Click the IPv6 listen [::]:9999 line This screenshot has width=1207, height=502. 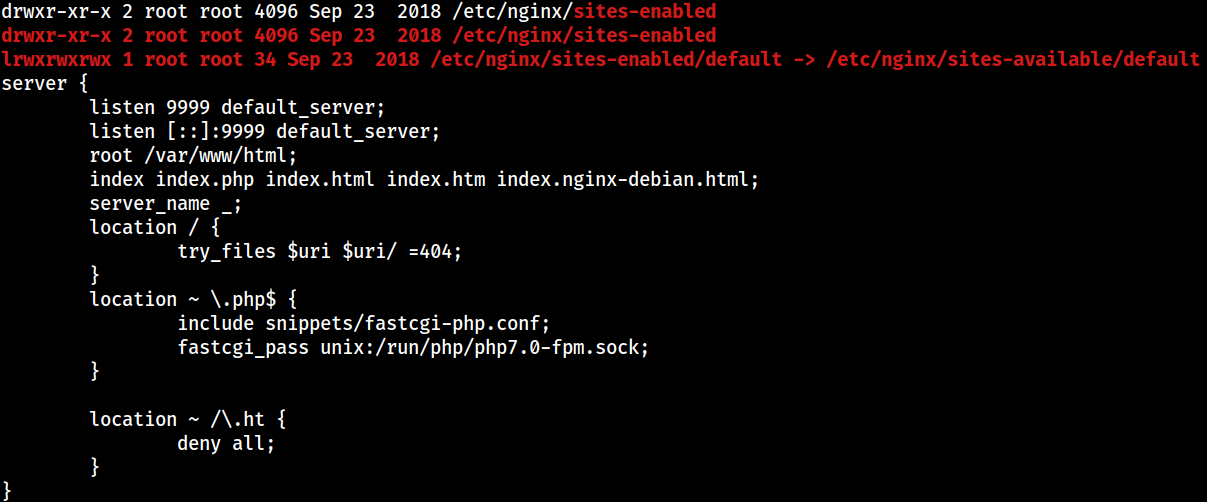[265, 131]
